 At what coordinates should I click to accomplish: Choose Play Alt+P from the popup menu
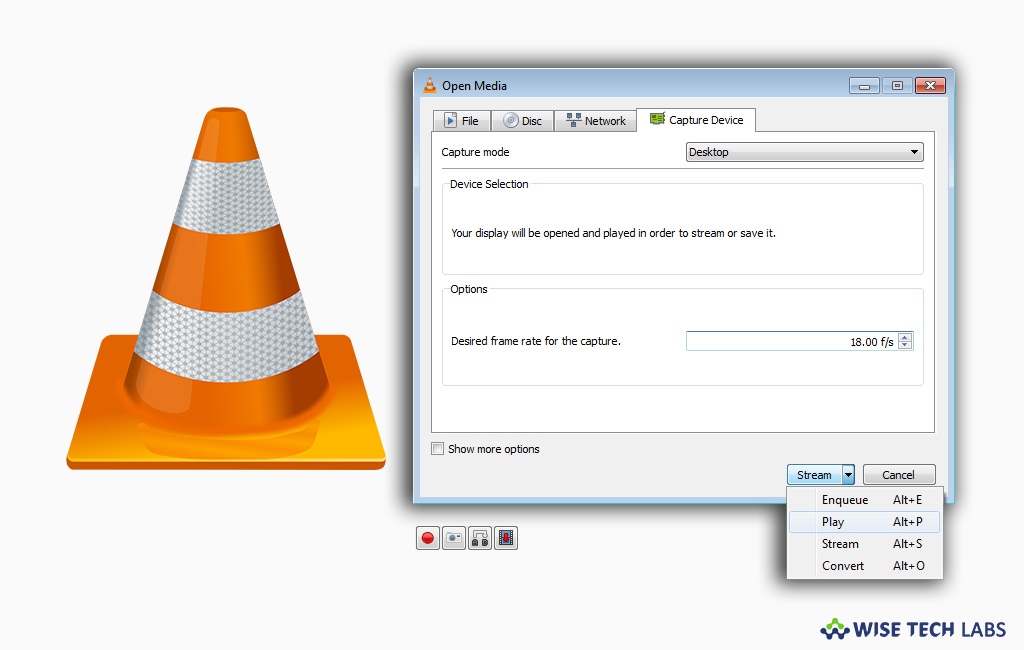point(865,522)
